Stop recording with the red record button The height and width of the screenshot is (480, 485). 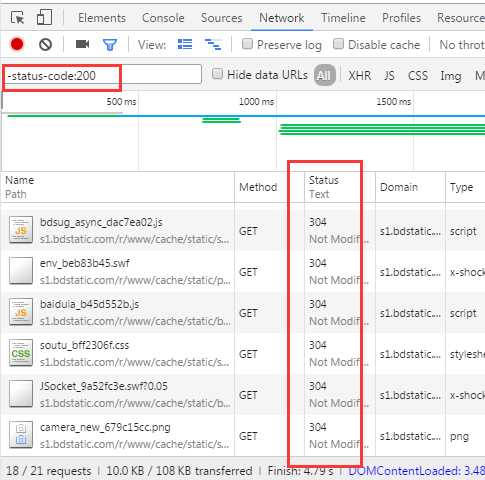(x=17, y=44)
